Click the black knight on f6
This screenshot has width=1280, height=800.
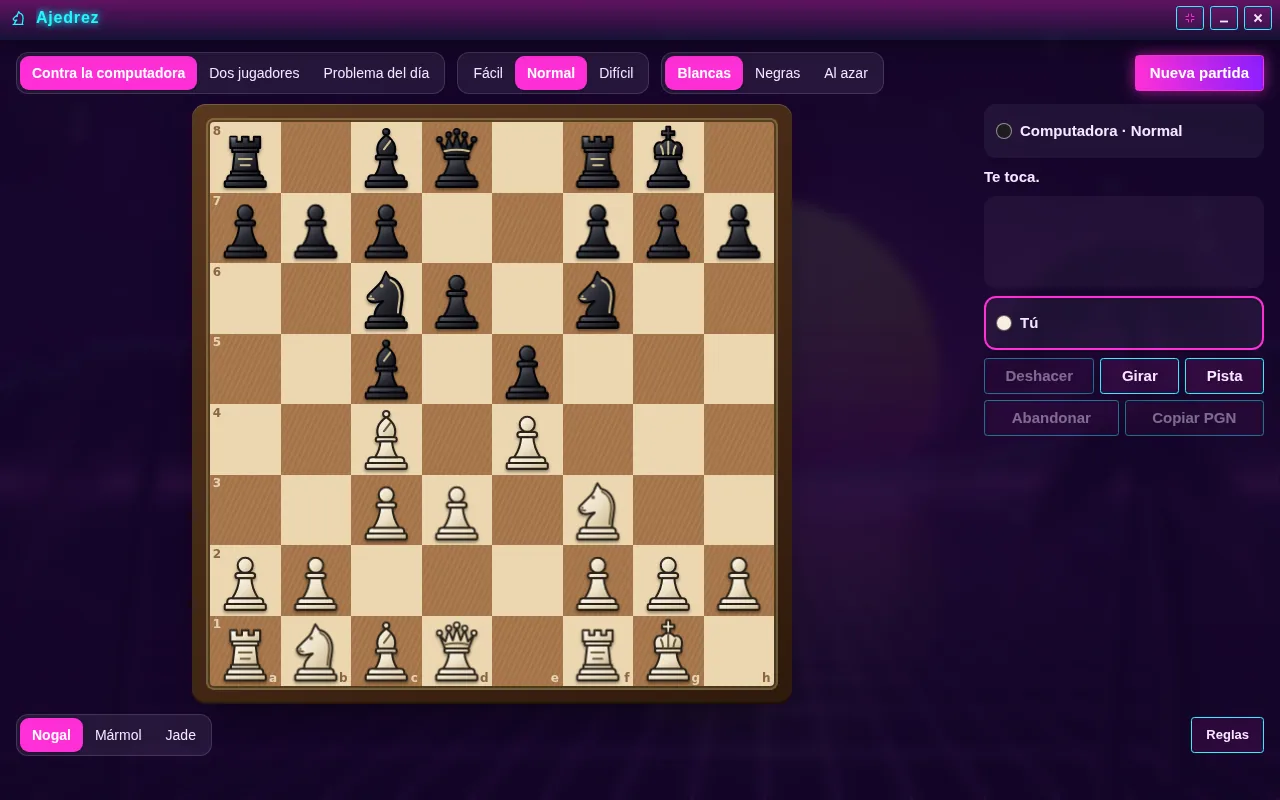pos(598,298)
